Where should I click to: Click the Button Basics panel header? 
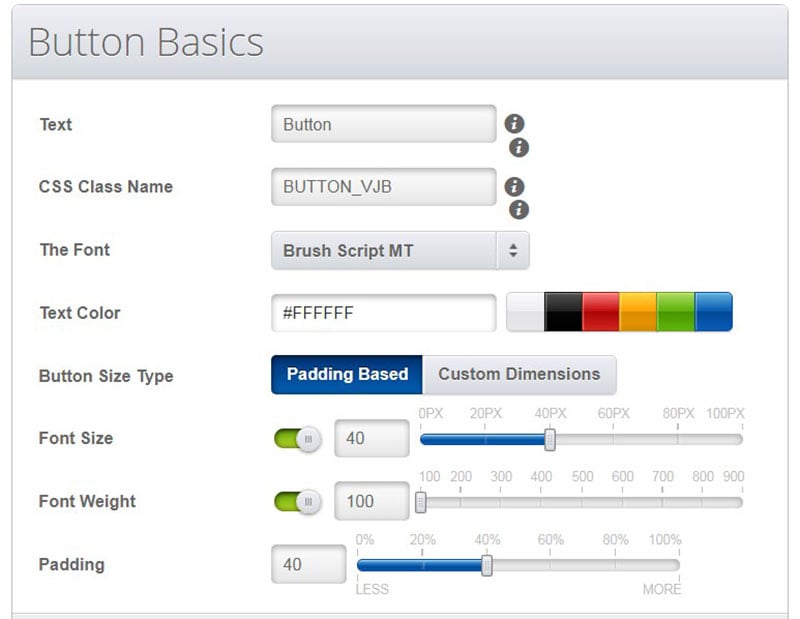[x=400, y=42]
